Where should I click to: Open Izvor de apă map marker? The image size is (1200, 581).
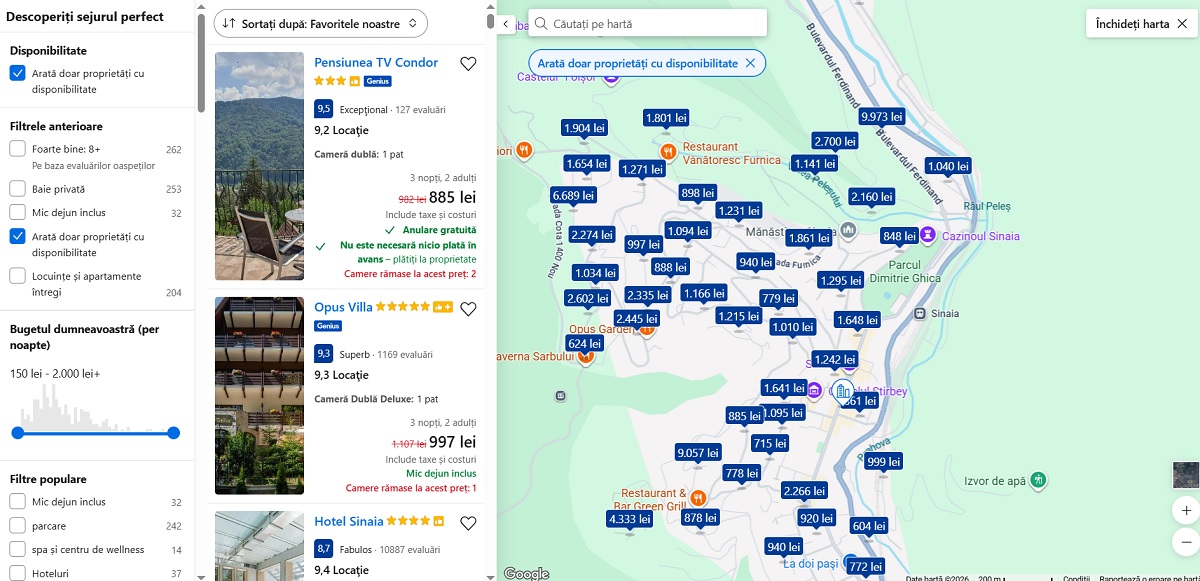[x=1039, y=481]
